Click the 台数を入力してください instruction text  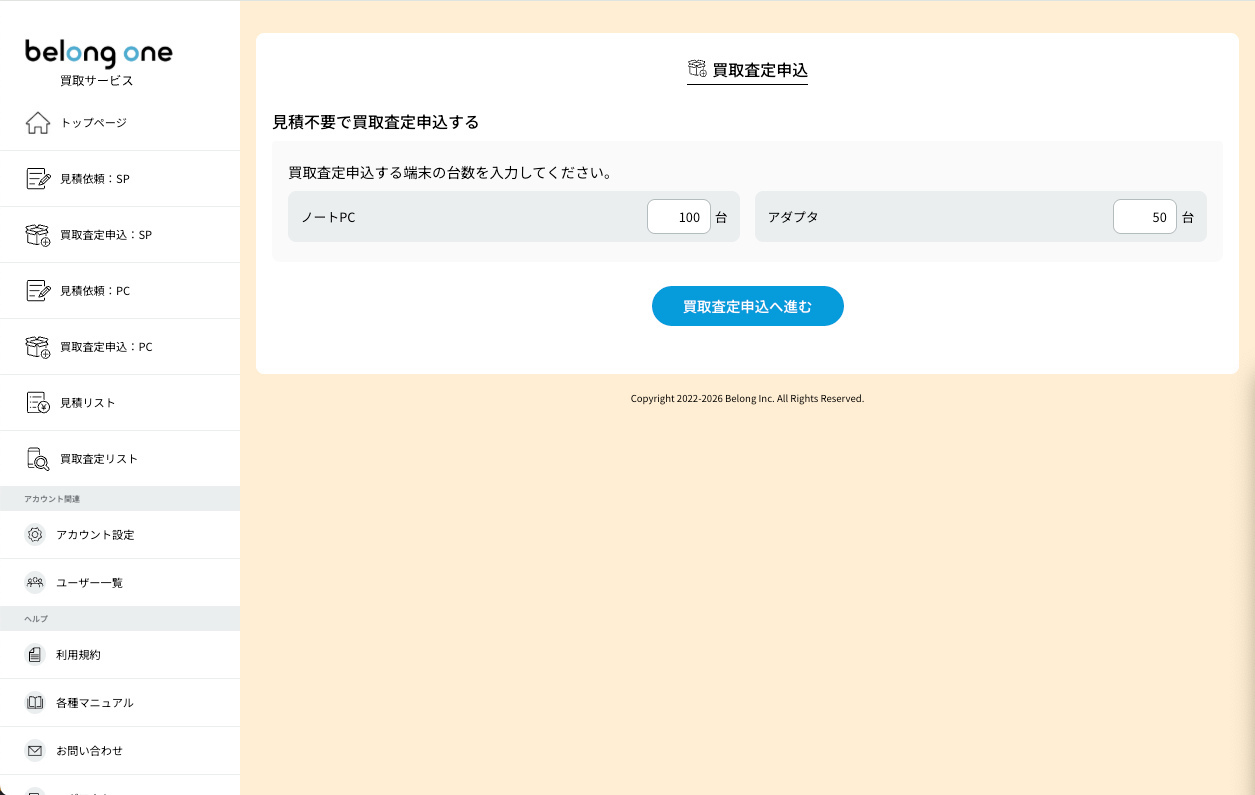[x=450, y=173]
